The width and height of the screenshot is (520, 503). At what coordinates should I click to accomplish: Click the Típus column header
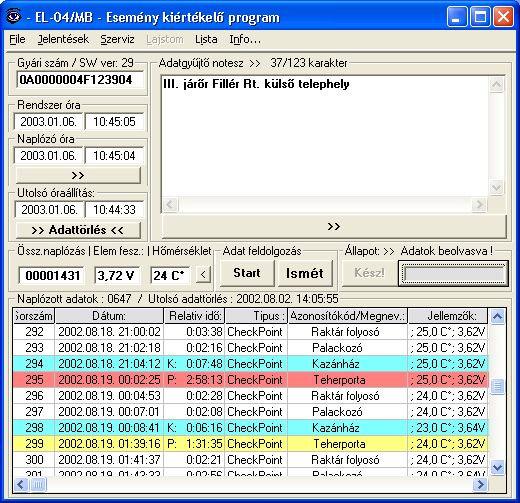pos(256,316)
